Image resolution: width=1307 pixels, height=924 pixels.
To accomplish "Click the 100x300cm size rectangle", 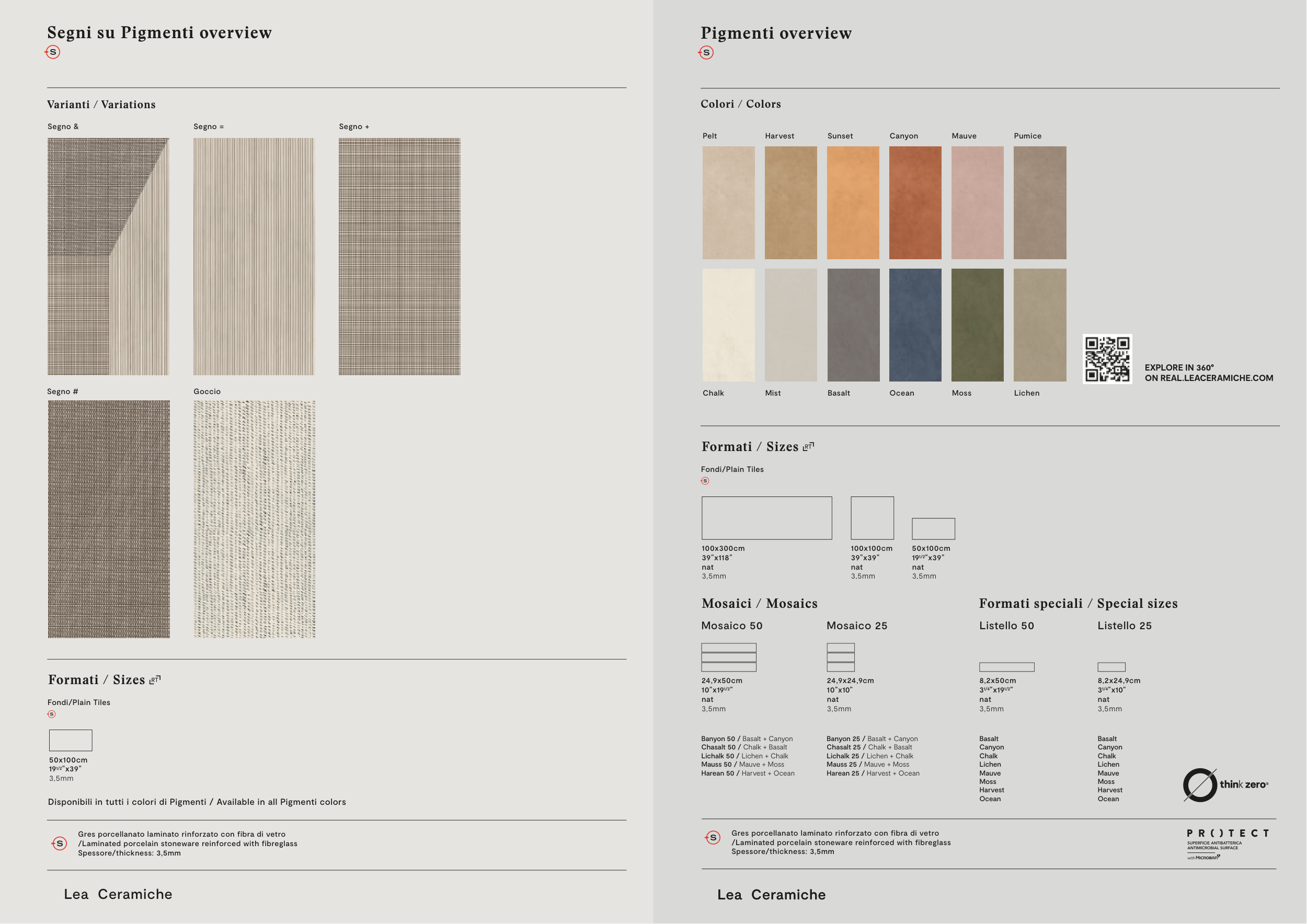I will tap(766, 518).
